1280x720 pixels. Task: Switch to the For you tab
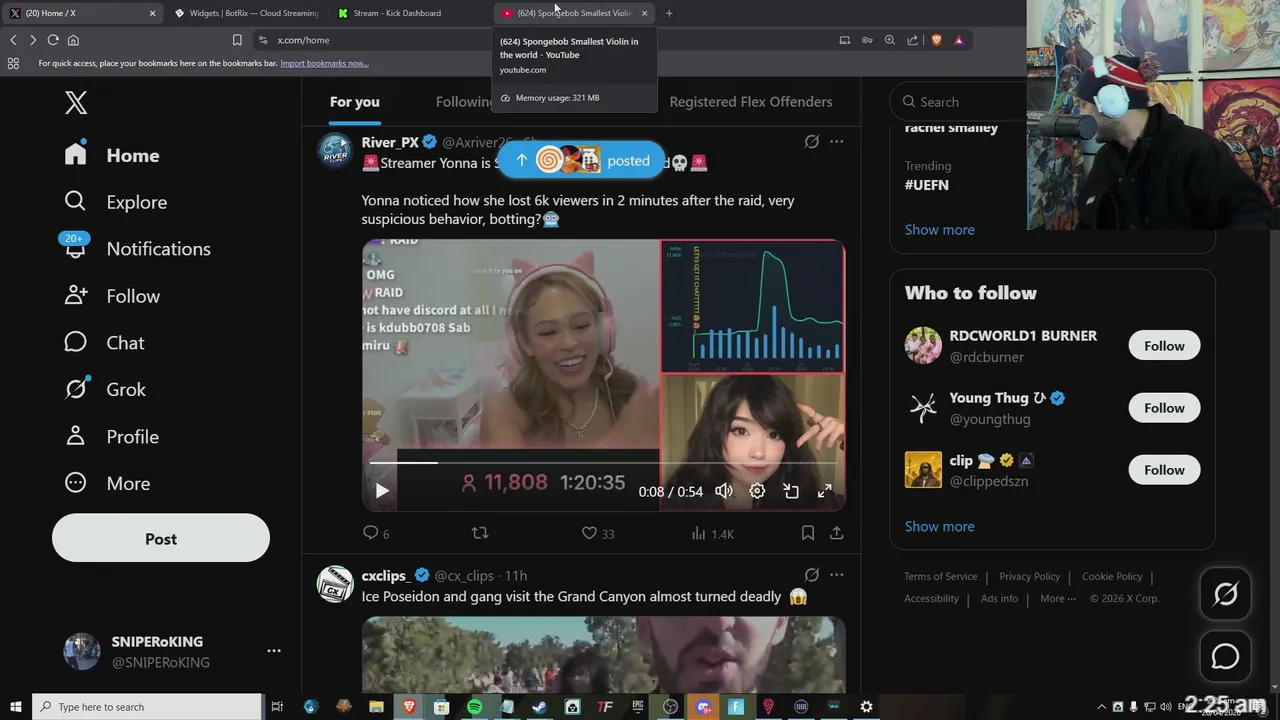(354, 102)
